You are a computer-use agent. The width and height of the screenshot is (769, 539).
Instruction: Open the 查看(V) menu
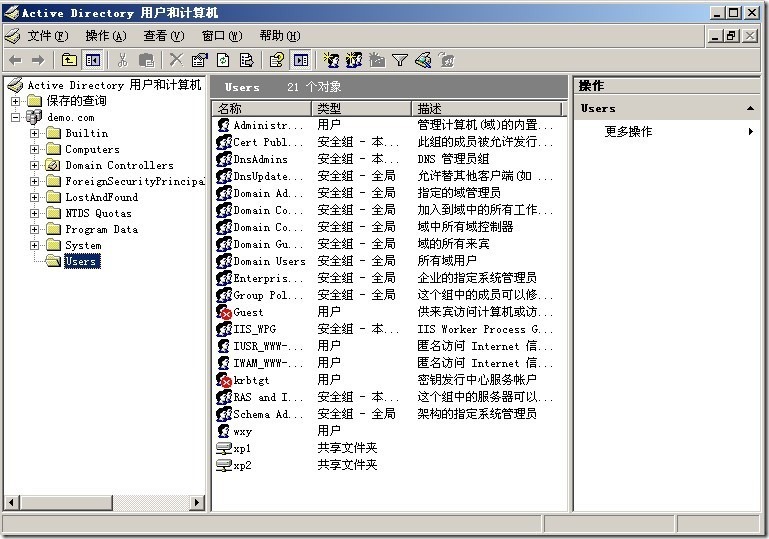(x=163, y=36)
